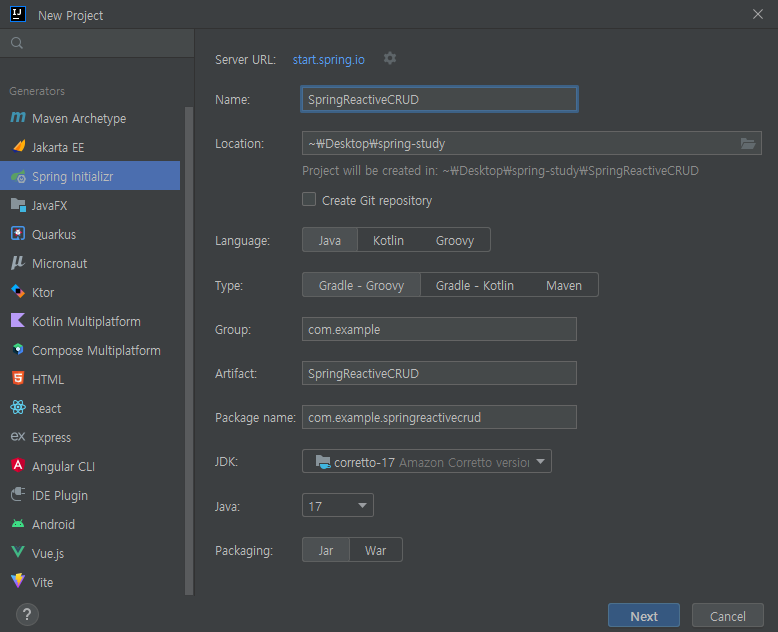Click the Spring Initializr leaf icon

pyautogui.click(x=18, y=176)
